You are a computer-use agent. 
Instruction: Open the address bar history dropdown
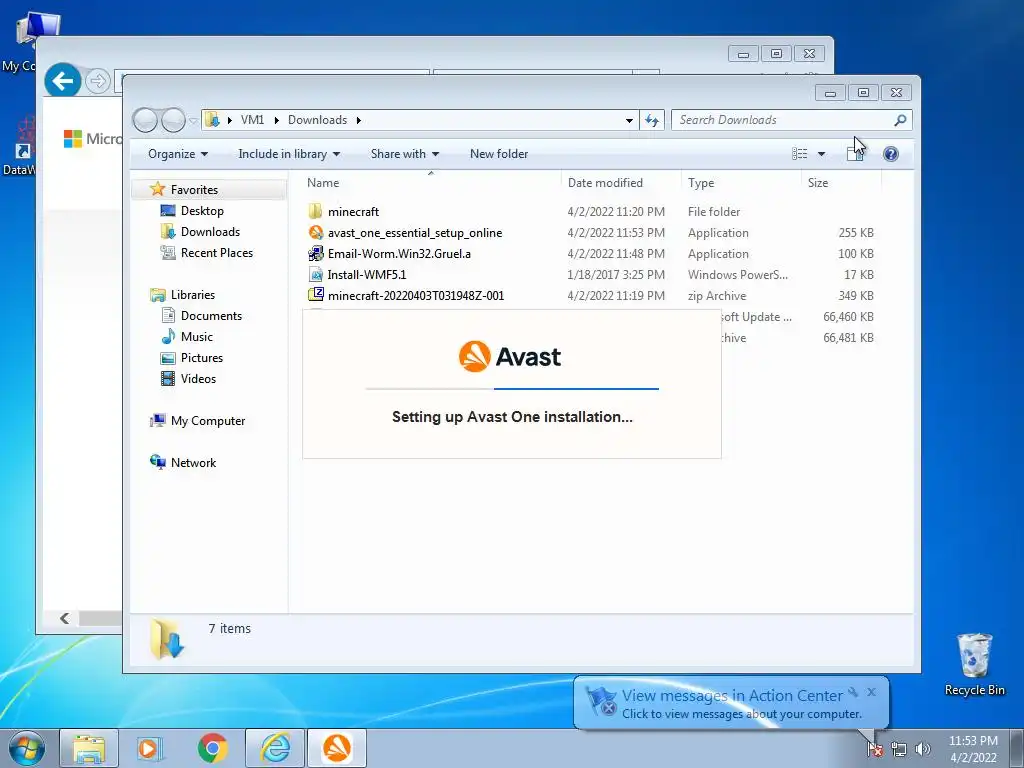click(x=629, y=120)
